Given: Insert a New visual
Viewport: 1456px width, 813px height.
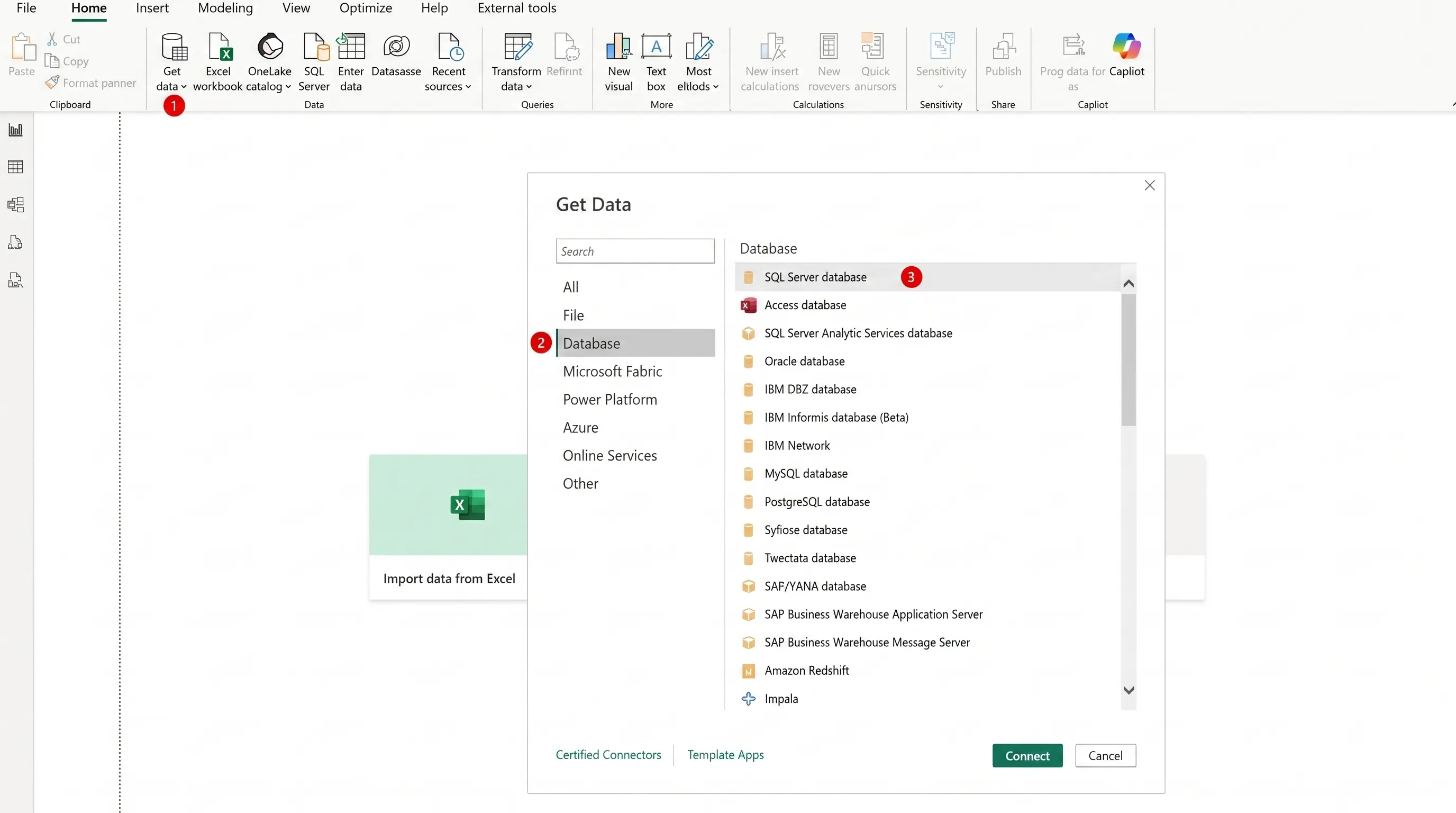Looking at the screenshot, I should tap(619, 62).
